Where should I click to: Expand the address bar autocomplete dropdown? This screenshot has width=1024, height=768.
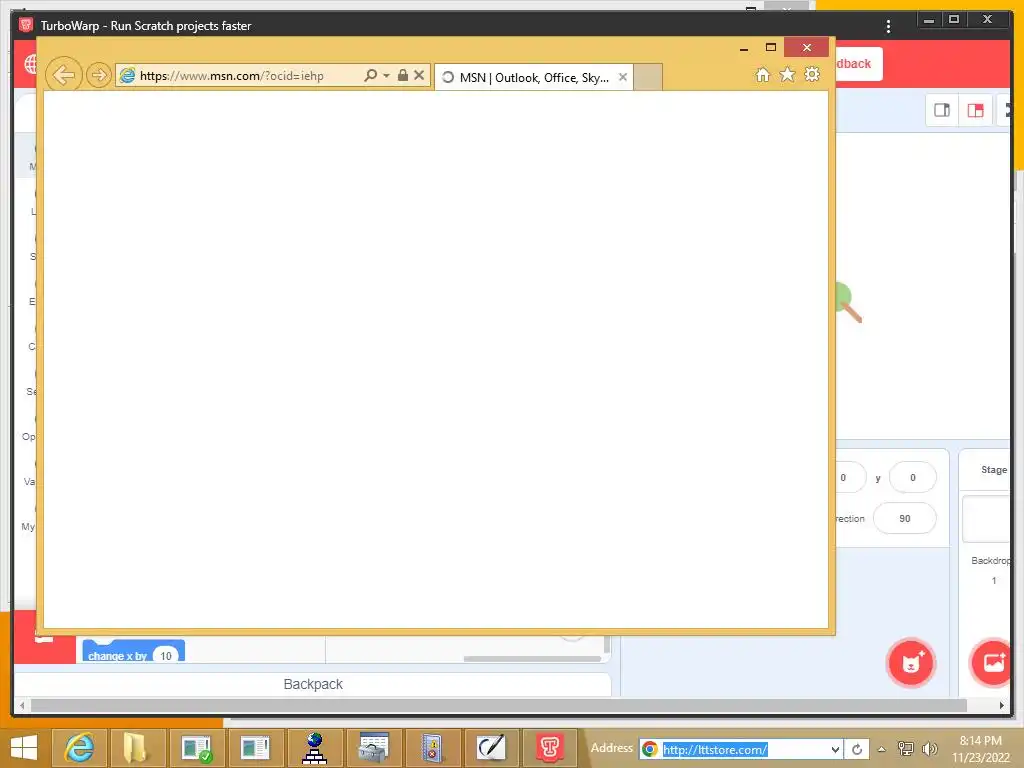(x=387, y=76)
